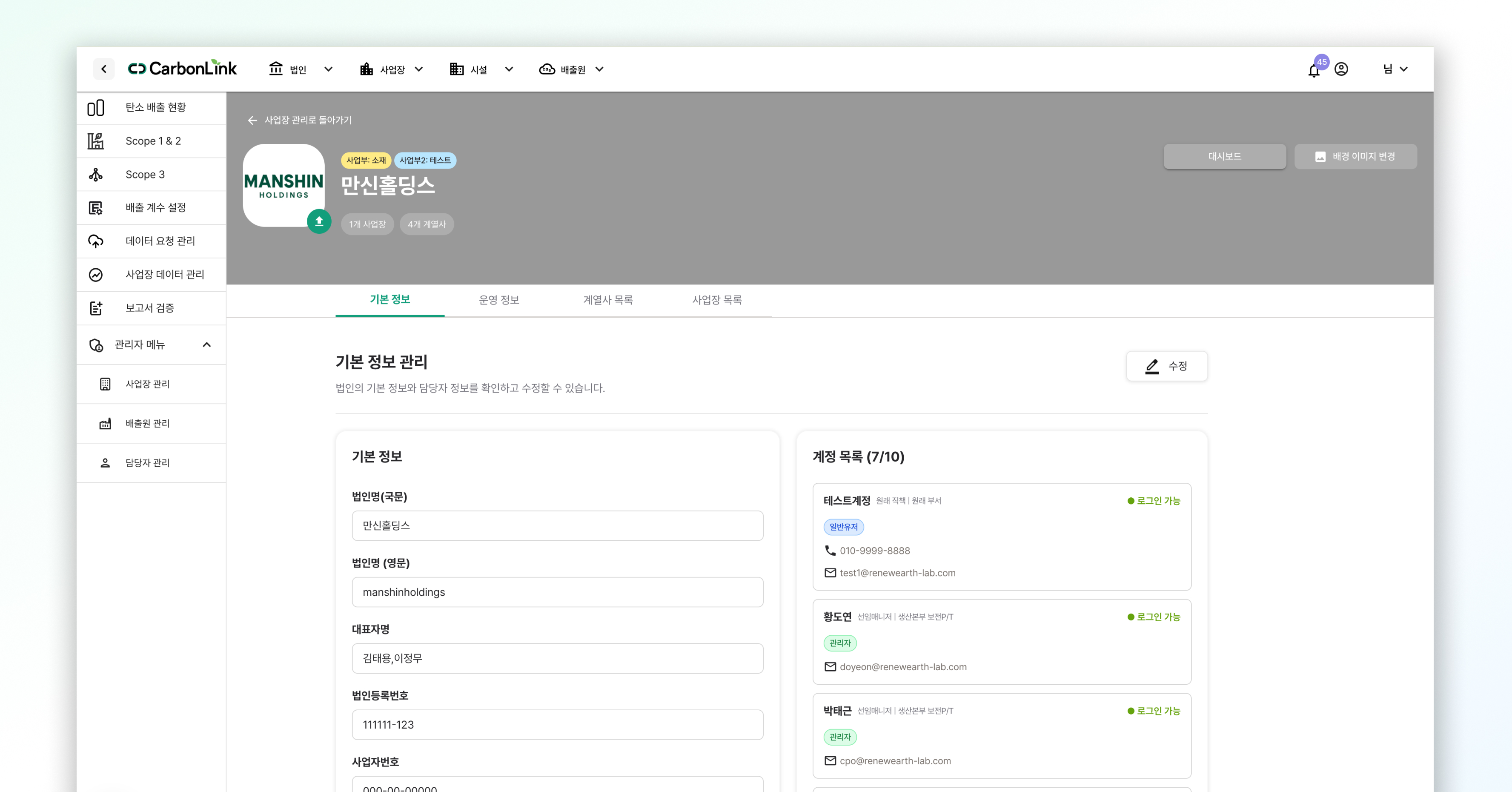
Task: Click the 사업장 관리 building icon
Action: (x=105, y=384)
